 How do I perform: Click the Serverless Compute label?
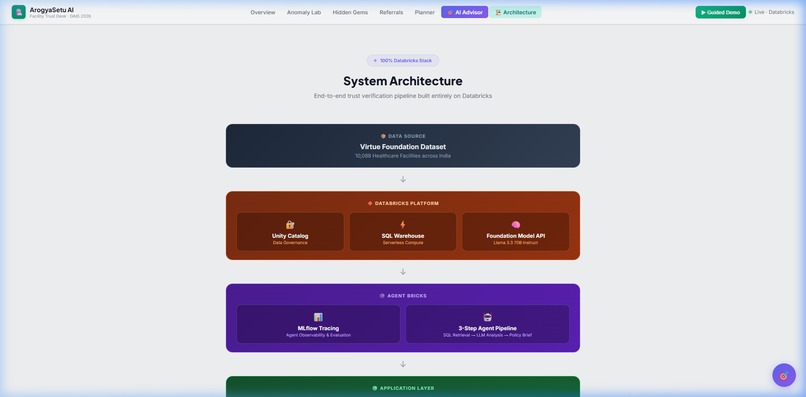pos(402,243)
